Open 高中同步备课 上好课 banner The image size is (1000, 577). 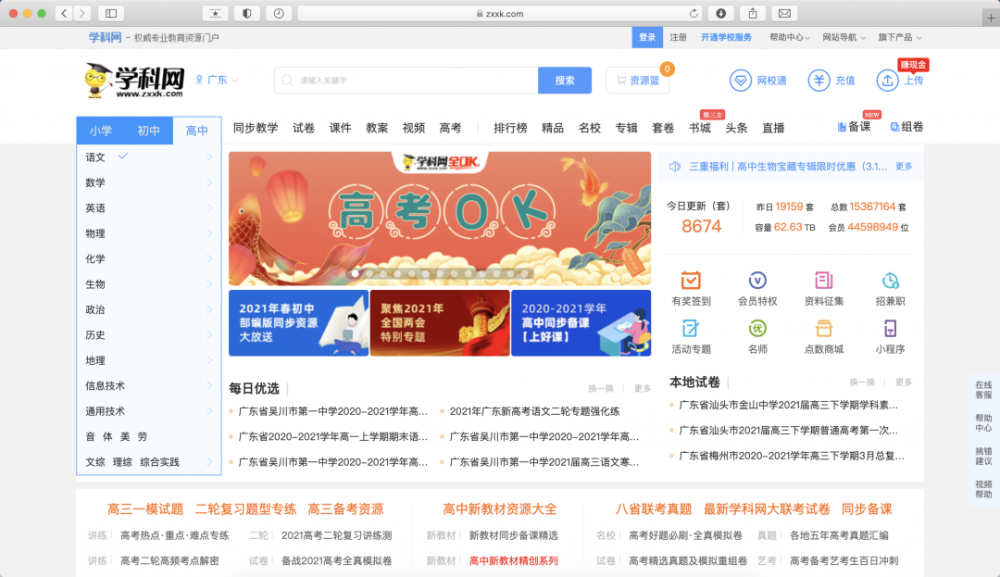pyautogui.click(x=581, y=323)
